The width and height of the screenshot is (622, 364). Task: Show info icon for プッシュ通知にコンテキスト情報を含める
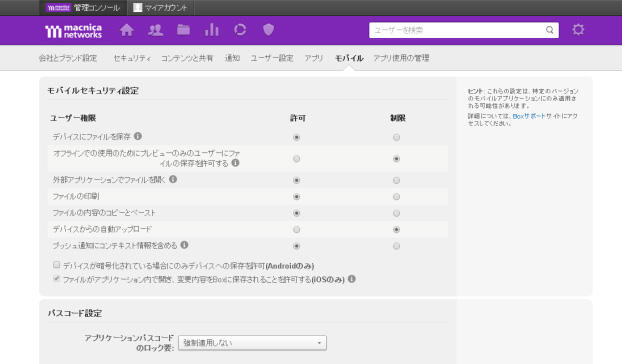pyautogui.click(x=184, y=245)
